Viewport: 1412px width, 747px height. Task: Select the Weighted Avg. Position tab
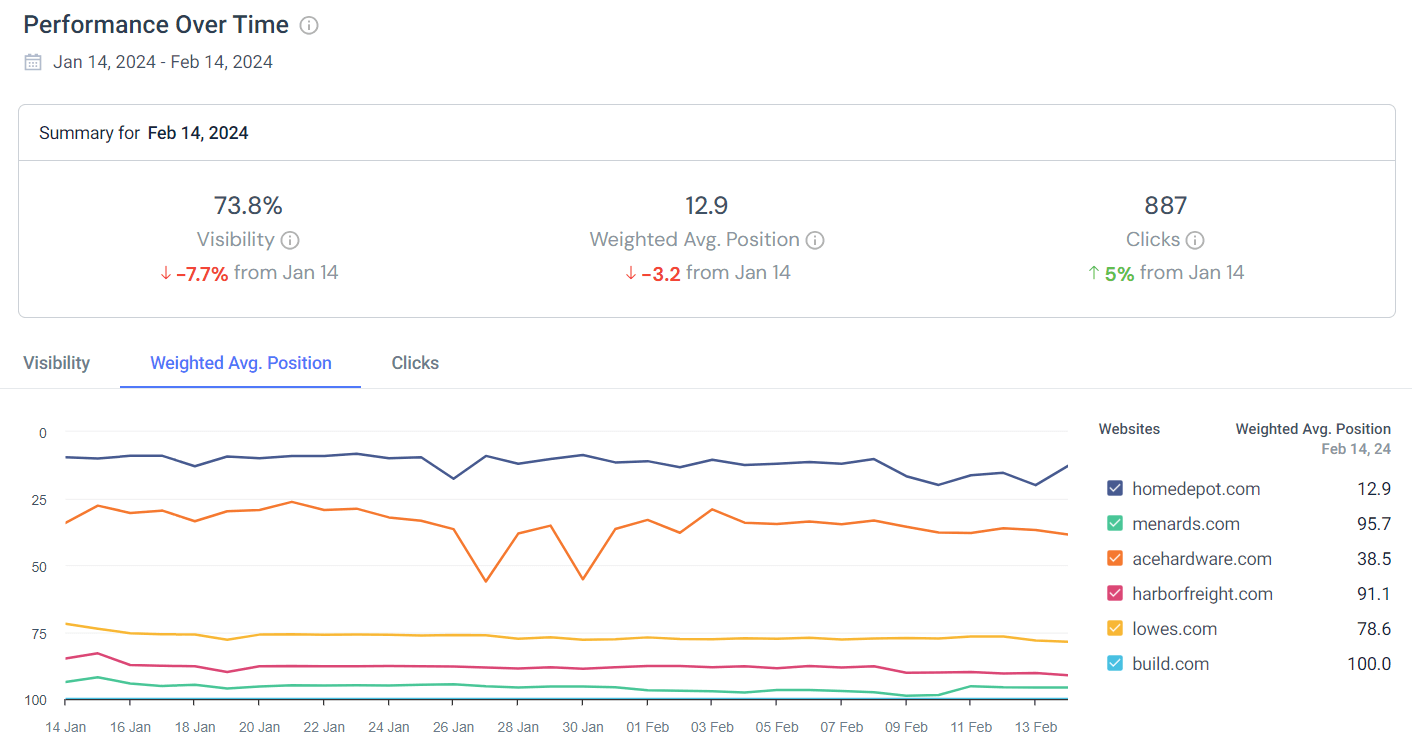tap(240, 363)
